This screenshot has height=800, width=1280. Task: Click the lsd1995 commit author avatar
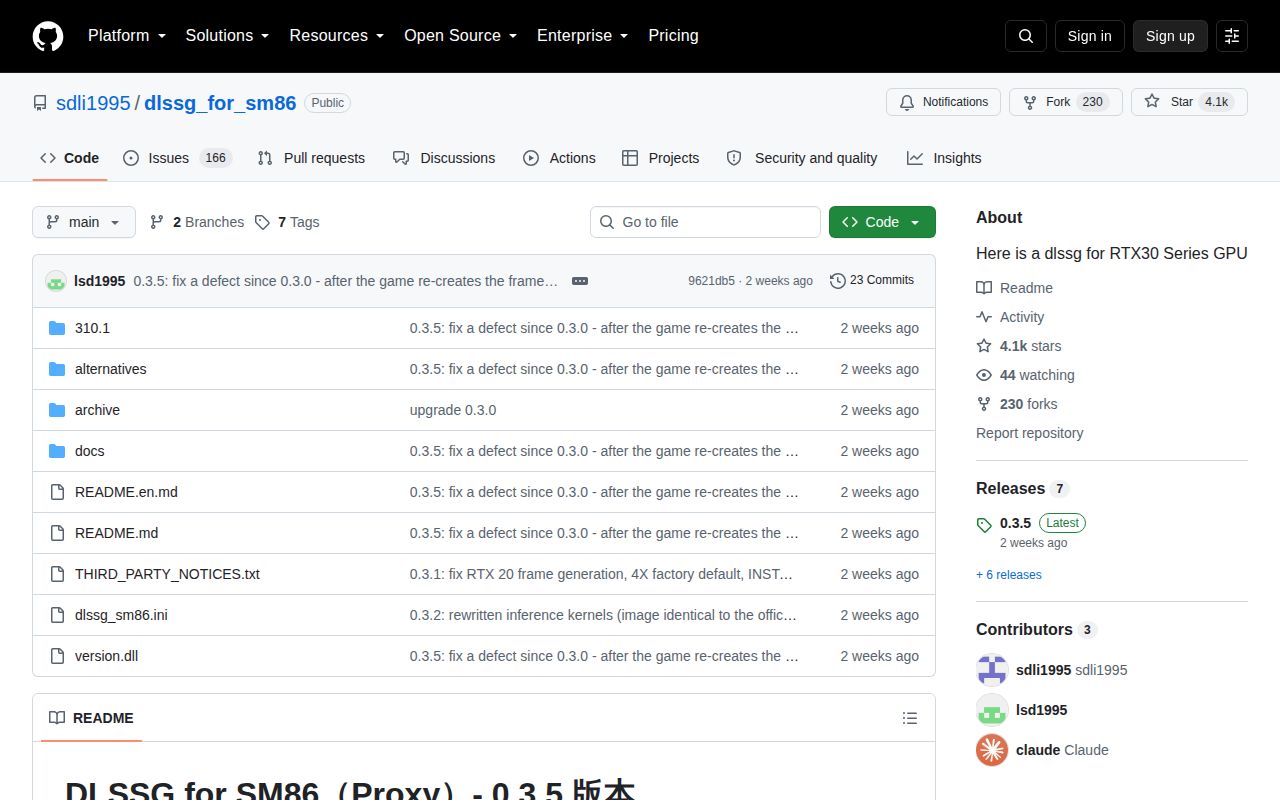56,281
